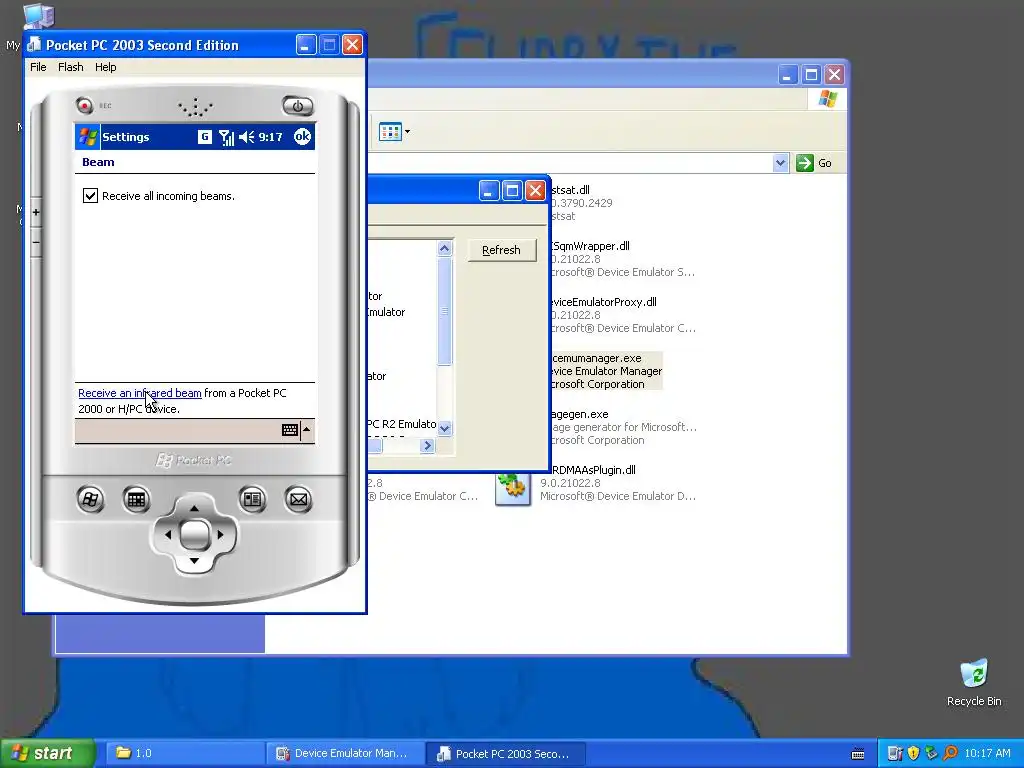Push the volume up plus side button
Viewport: 1024px width, 768px height.
tap(36, 212)
